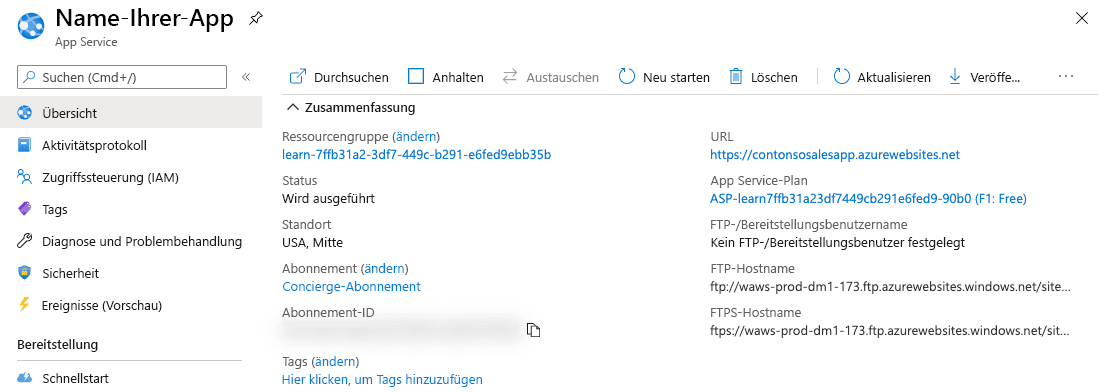Click the Schnellstart cloud icon
This screenshot has height=392, width=1113.
click(25, 378)
